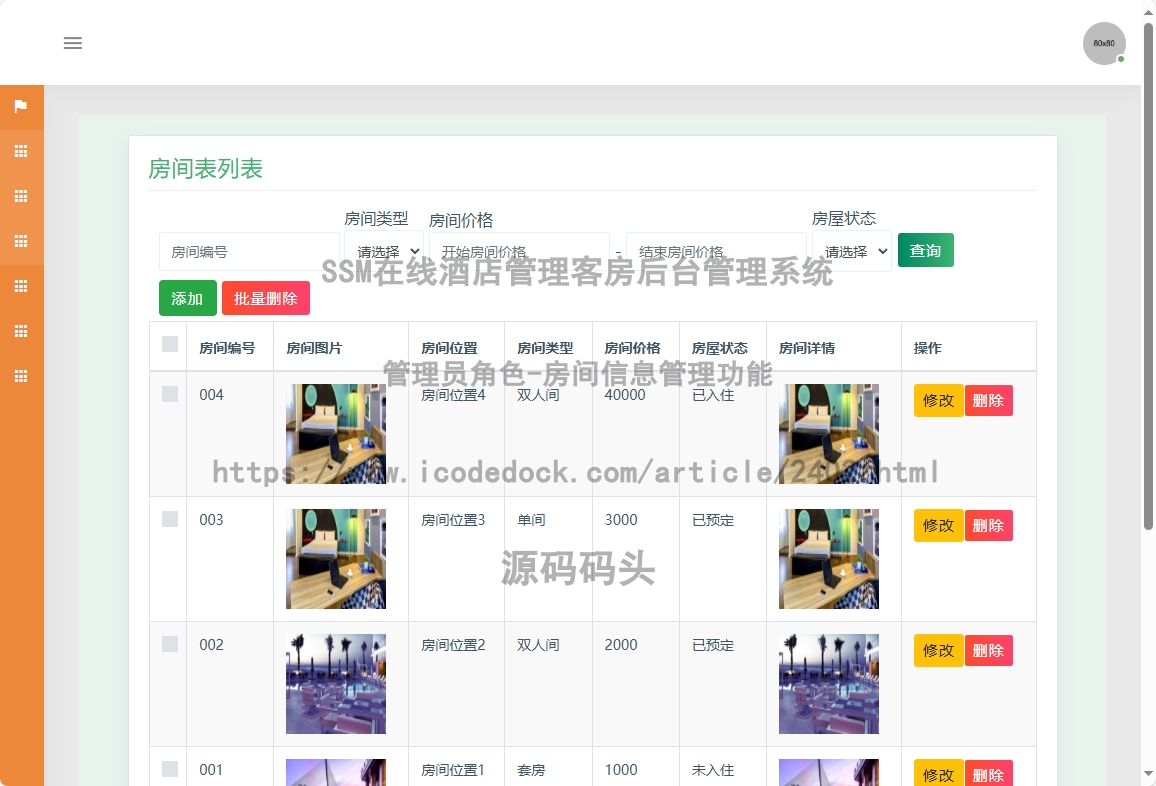Click the 房屋状态 column header
1156x786 pixels.
click(720, 348)
